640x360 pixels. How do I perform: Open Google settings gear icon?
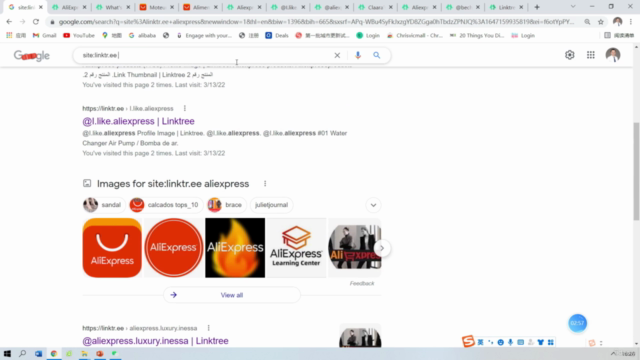[x=569, y=55]
